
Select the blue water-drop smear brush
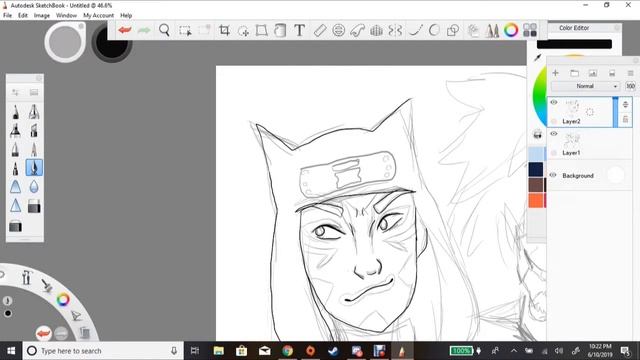coord(34,187)
